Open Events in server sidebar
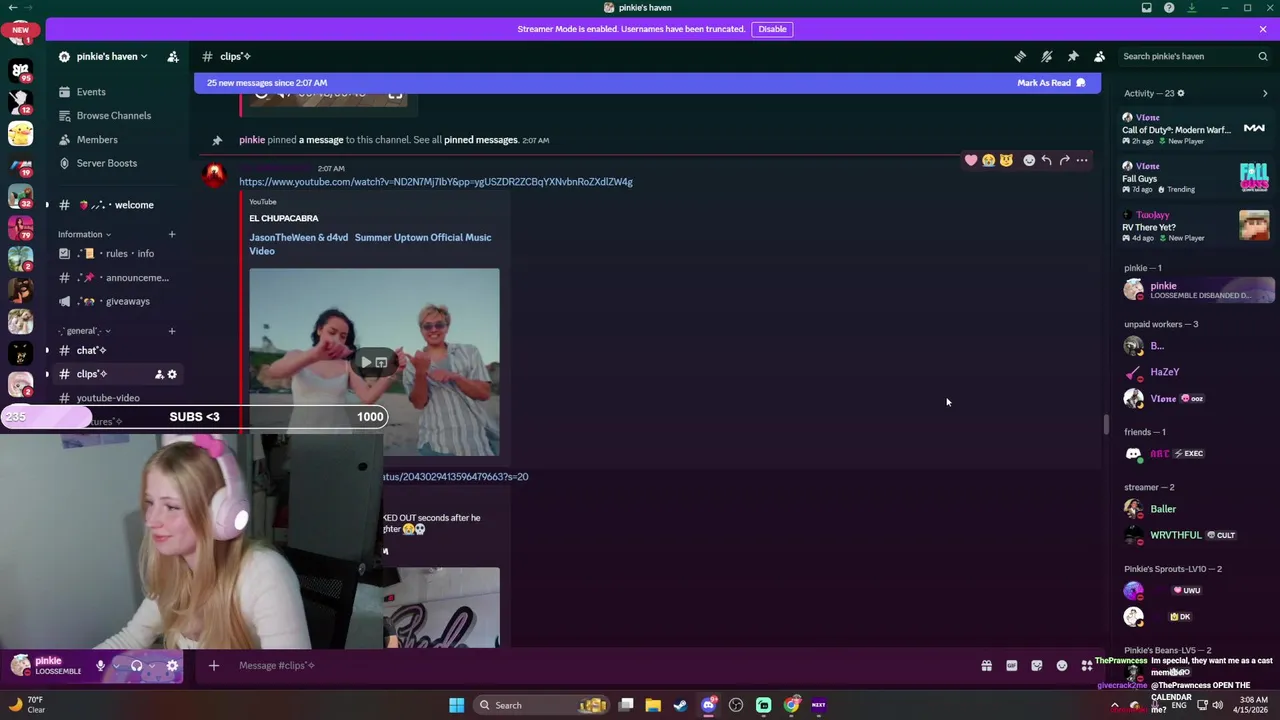 [x=118, y=92]
